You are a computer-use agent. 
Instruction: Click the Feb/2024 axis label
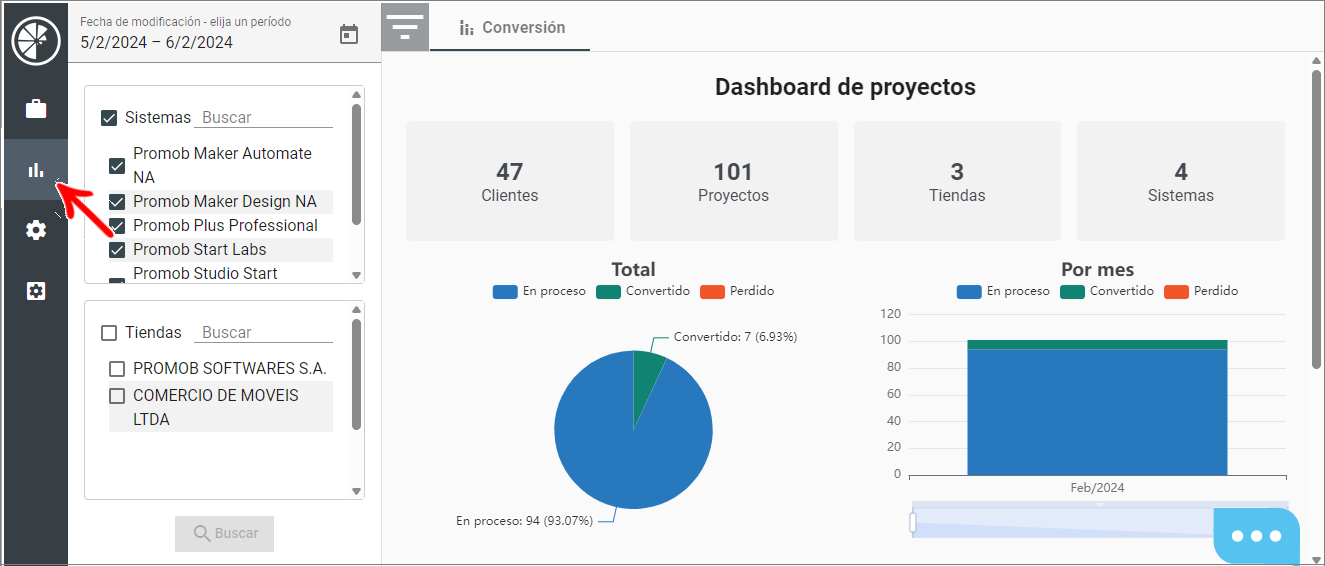pos(1097,488)
